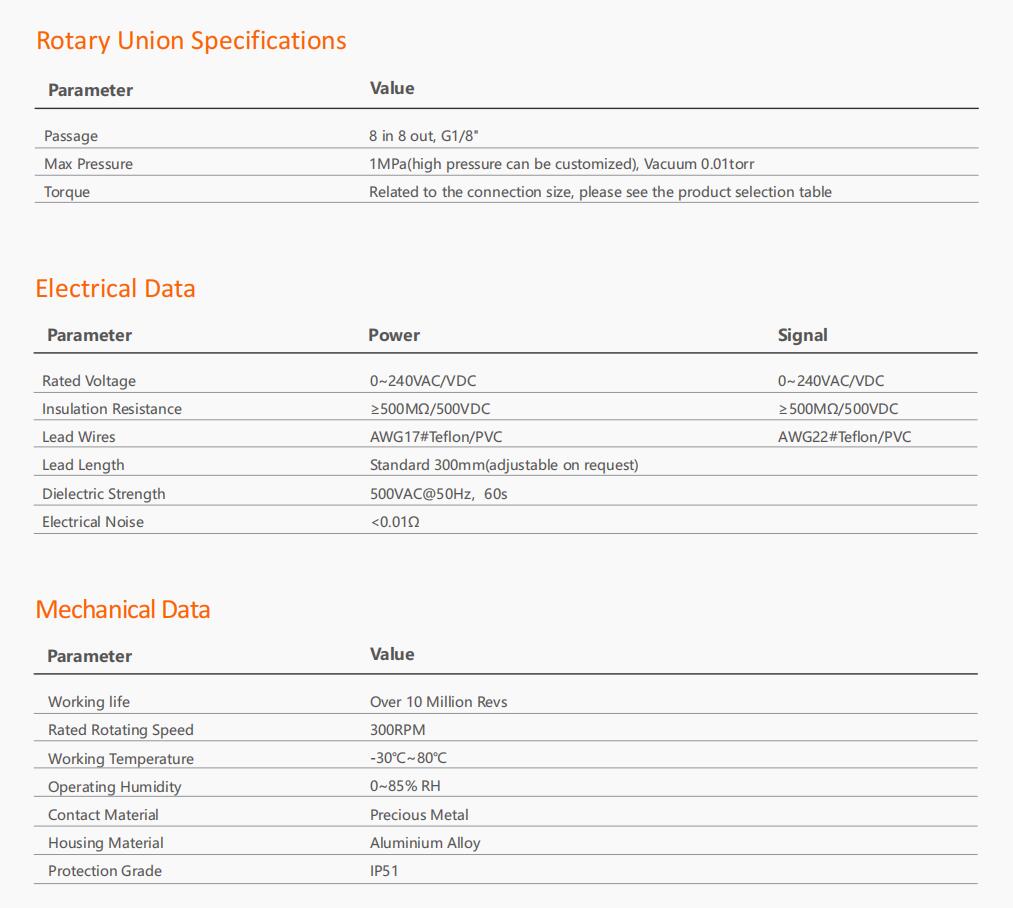This screenshot has width=1013, height=908.
Task: Click the '<0.01Ω' noise value
Action: [x=395, y=522]
